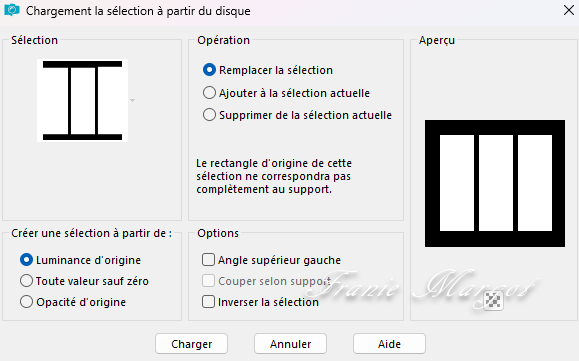Image resolution: width=579 pixels, height=361 pixels.
Task: Enable Inverser la sélection checkbox
Action: (208, 302)
